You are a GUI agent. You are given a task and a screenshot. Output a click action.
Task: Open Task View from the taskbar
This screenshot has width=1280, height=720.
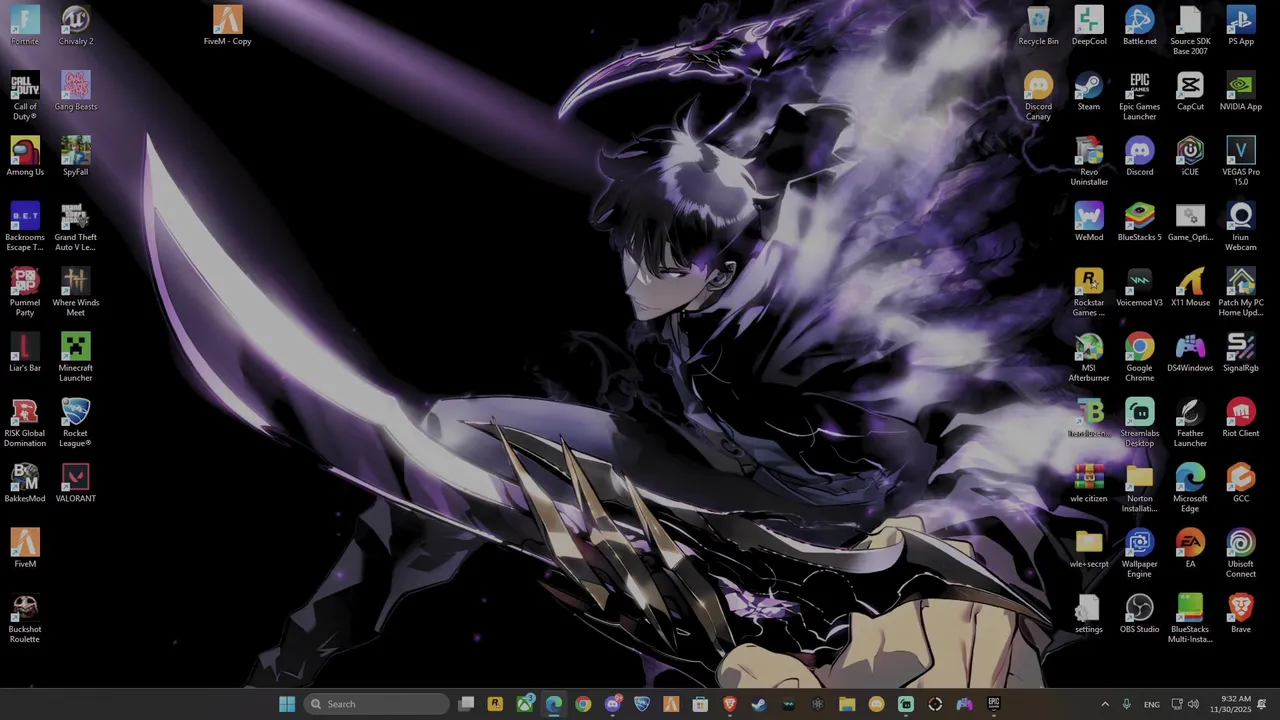pyautogui.click(x=466, y=704)
